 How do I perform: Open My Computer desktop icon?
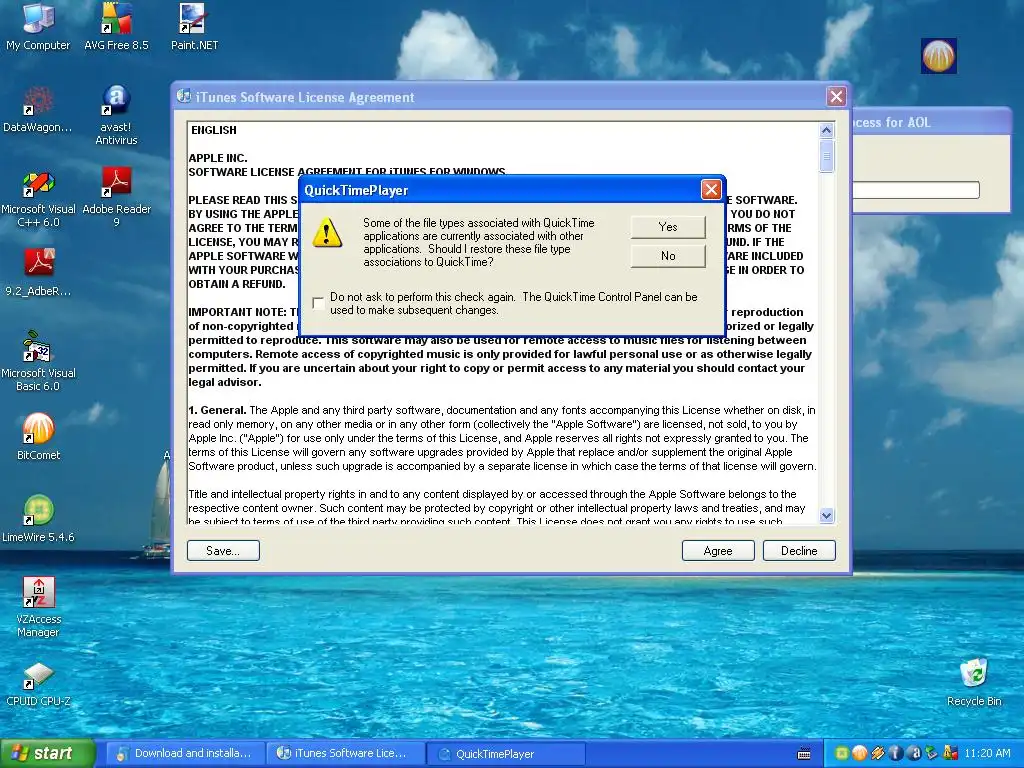(38, 27)
